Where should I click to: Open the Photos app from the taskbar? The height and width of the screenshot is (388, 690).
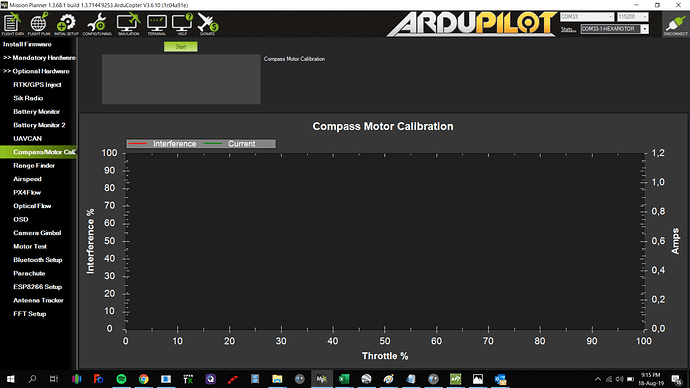[x=477, y=379]
